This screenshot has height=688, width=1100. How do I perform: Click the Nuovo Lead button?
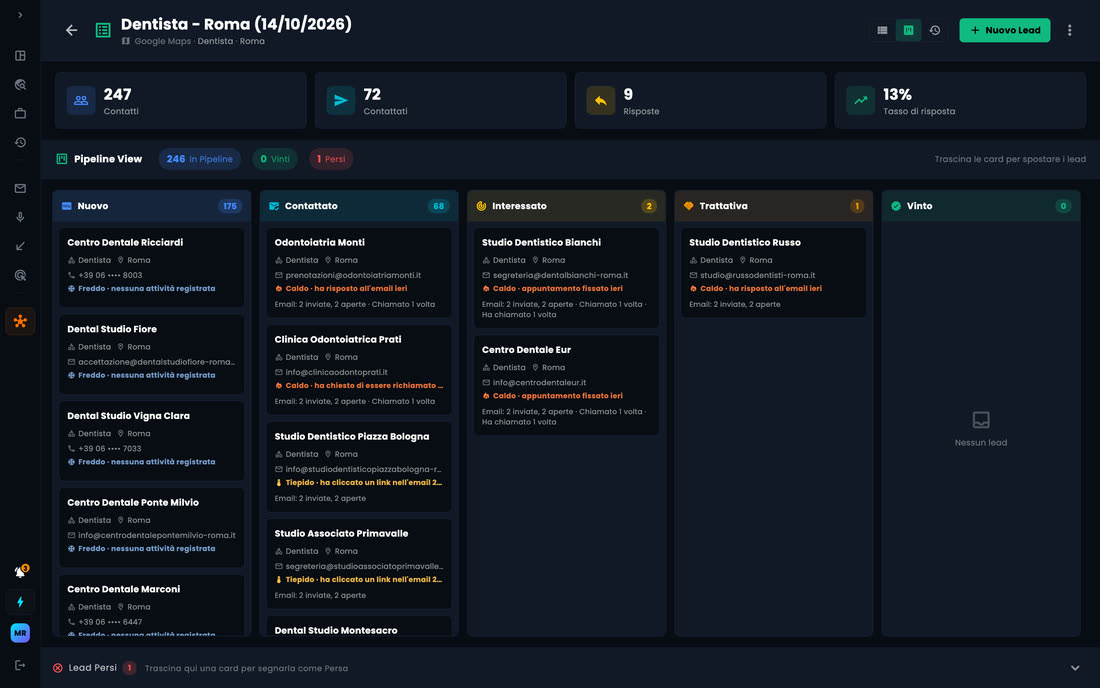pos(1005,30)
